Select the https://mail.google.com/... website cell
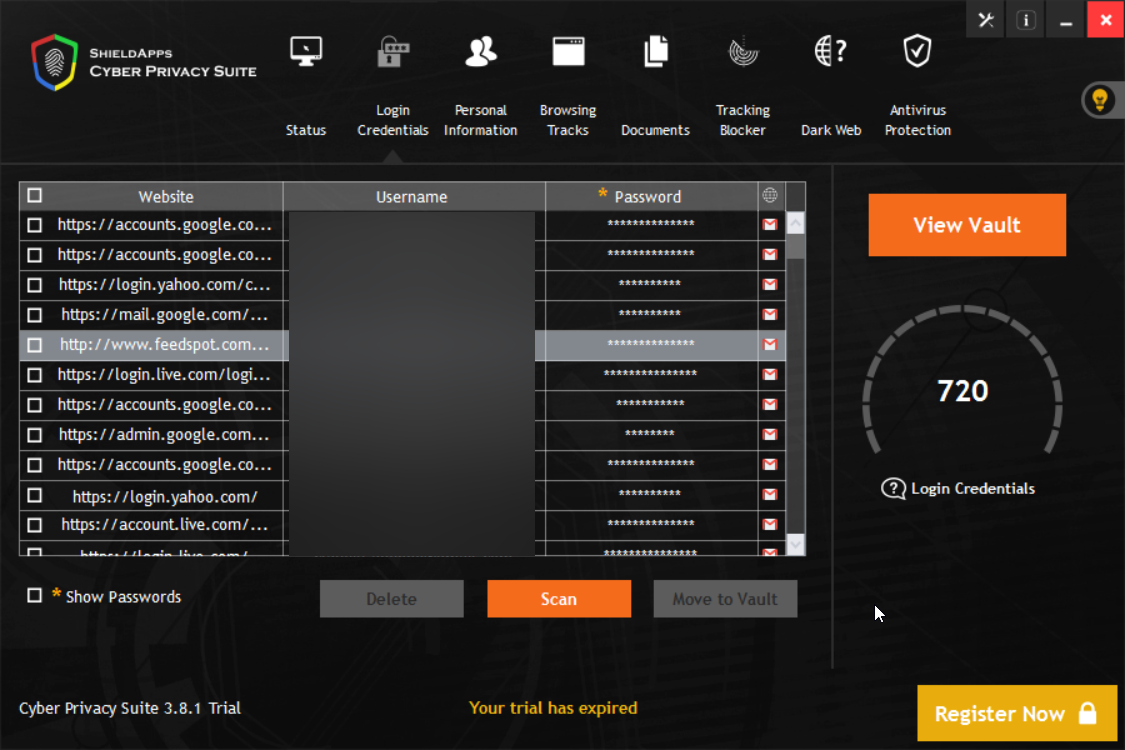 click(x=164, y=315)
